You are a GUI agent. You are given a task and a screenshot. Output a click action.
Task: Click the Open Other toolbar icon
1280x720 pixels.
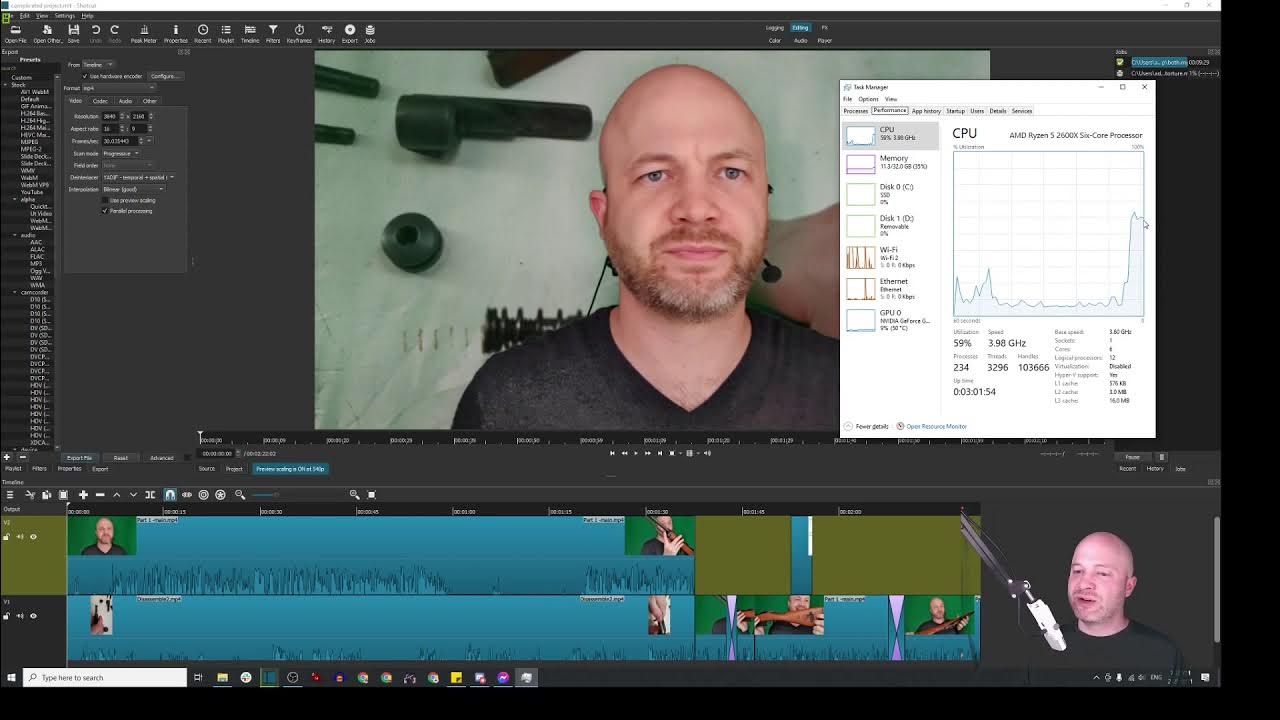[46, 33]
